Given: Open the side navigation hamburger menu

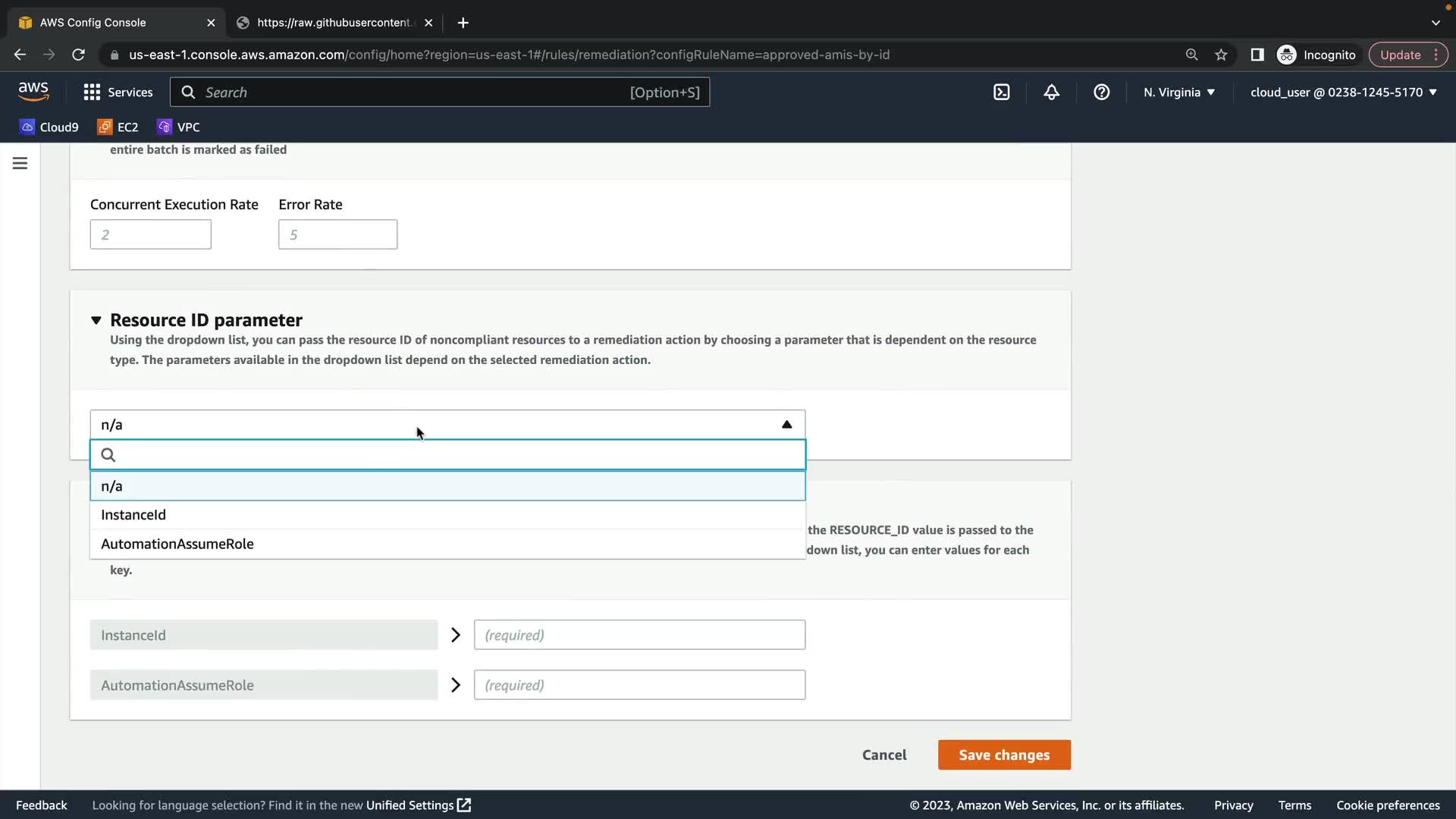Looking at the screenshot, I should click(20, 163).
